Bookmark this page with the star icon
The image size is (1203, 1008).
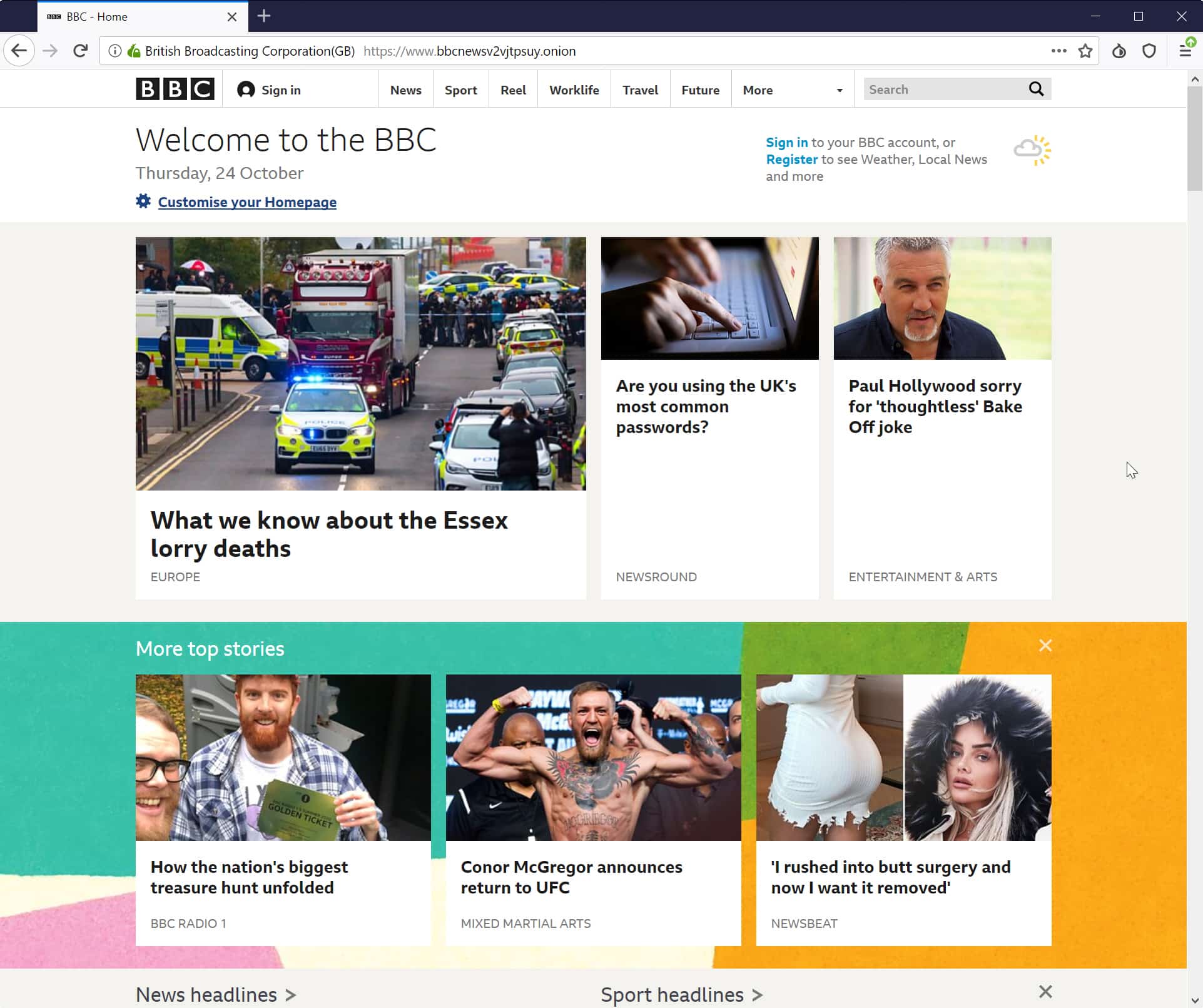[x=1085, y=51]
